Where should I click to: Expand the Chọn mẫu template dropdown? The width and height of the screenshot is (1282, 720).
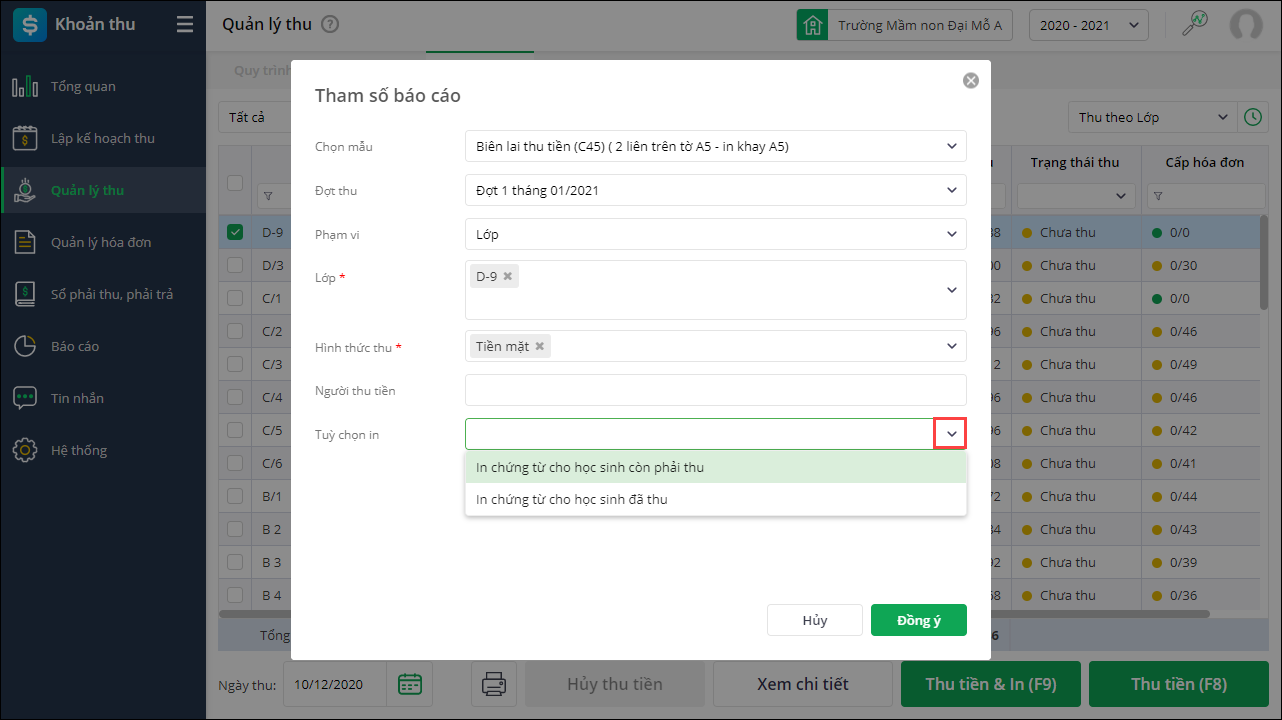click(x=951, y=146)
